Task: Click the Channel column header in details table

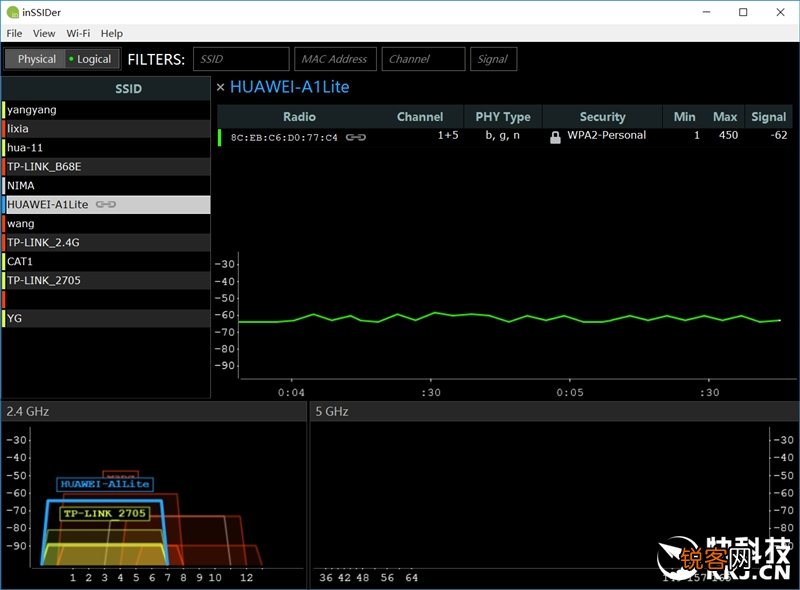Action: pyautogui.click(x=420, y=117)
